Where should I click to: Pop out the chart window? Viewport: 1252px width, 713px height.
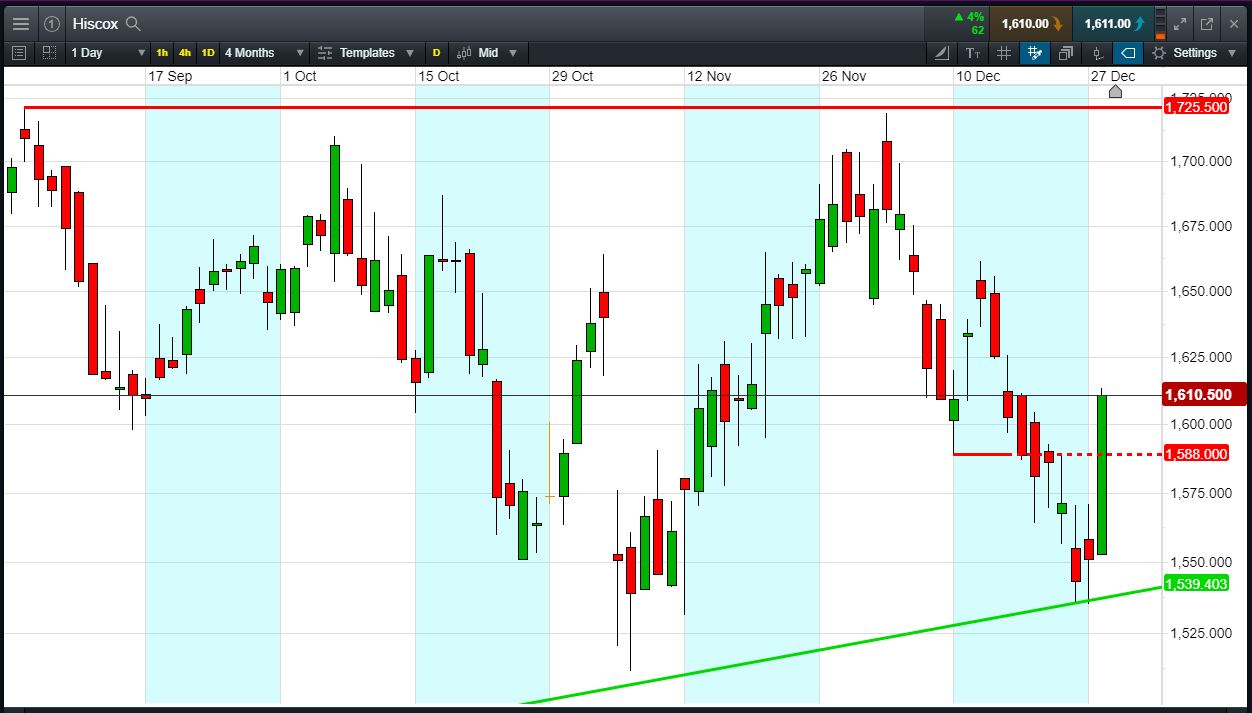(1206, 23)
